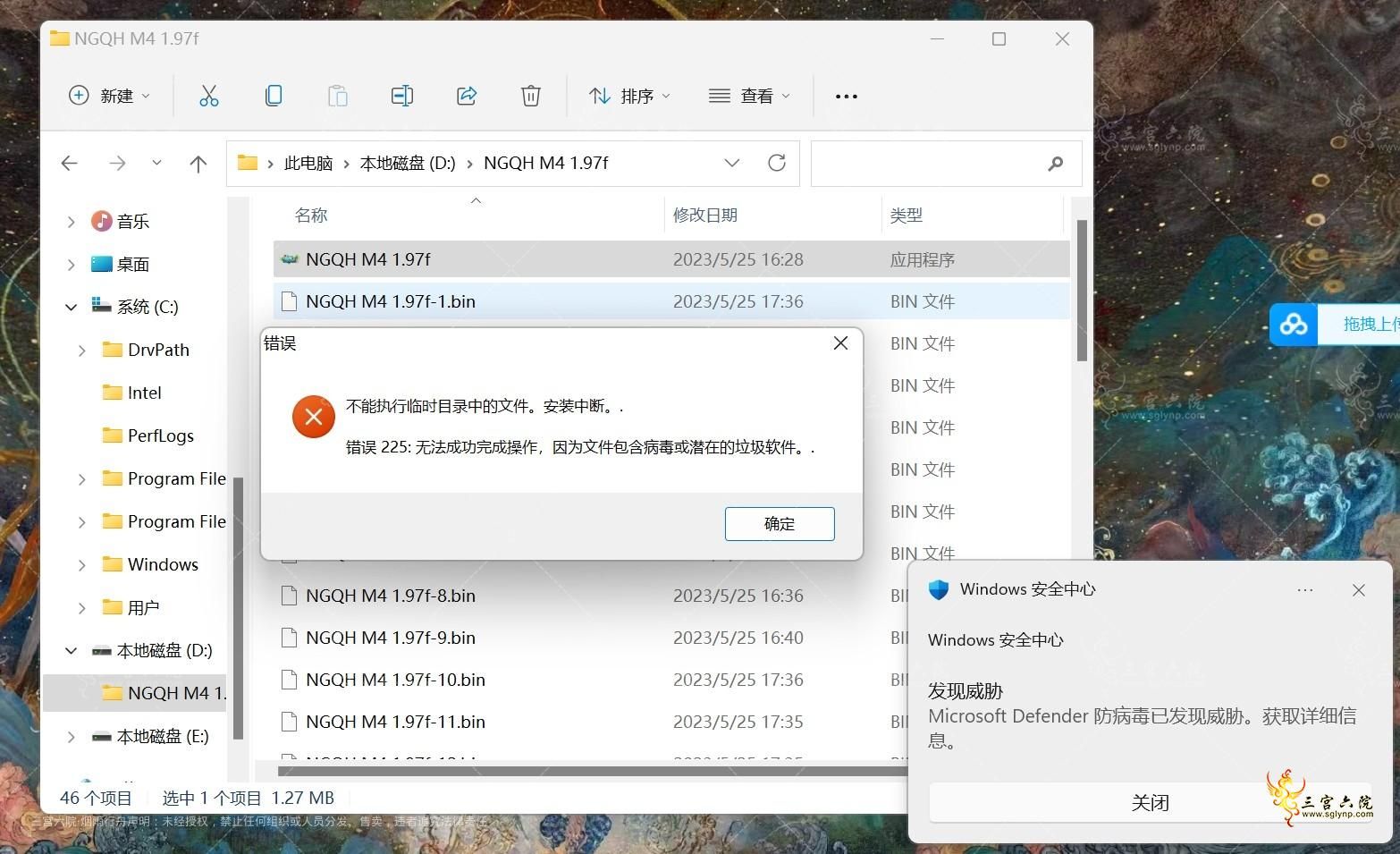Viewport: 1400px width, 854px height.
Task: Select 本地磁盘 (E:) in tree
Action: pyautogui.click(x=150, y=736)
